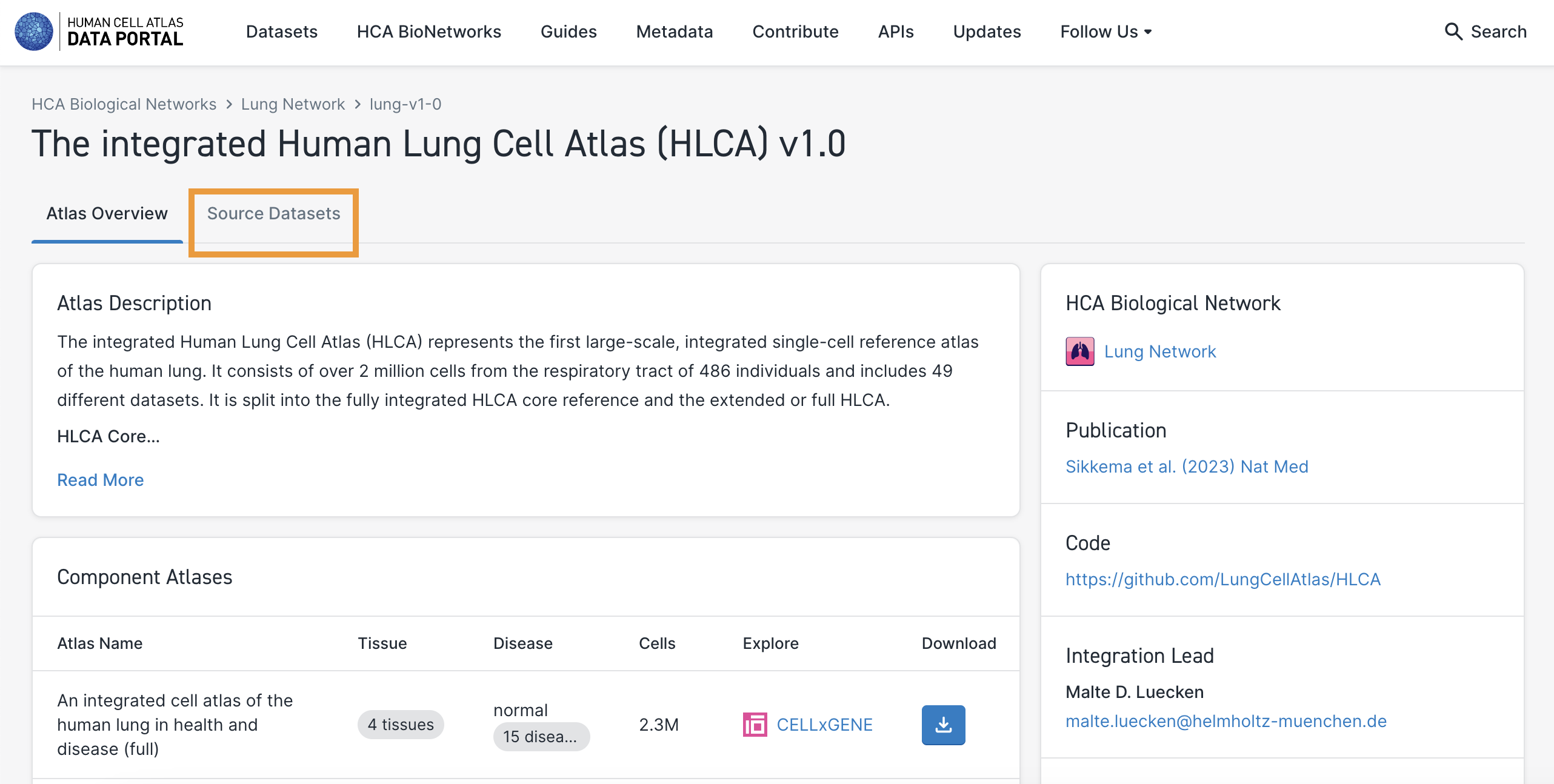Click the Lung Network breadcrumb link

(x=293, y=104)
